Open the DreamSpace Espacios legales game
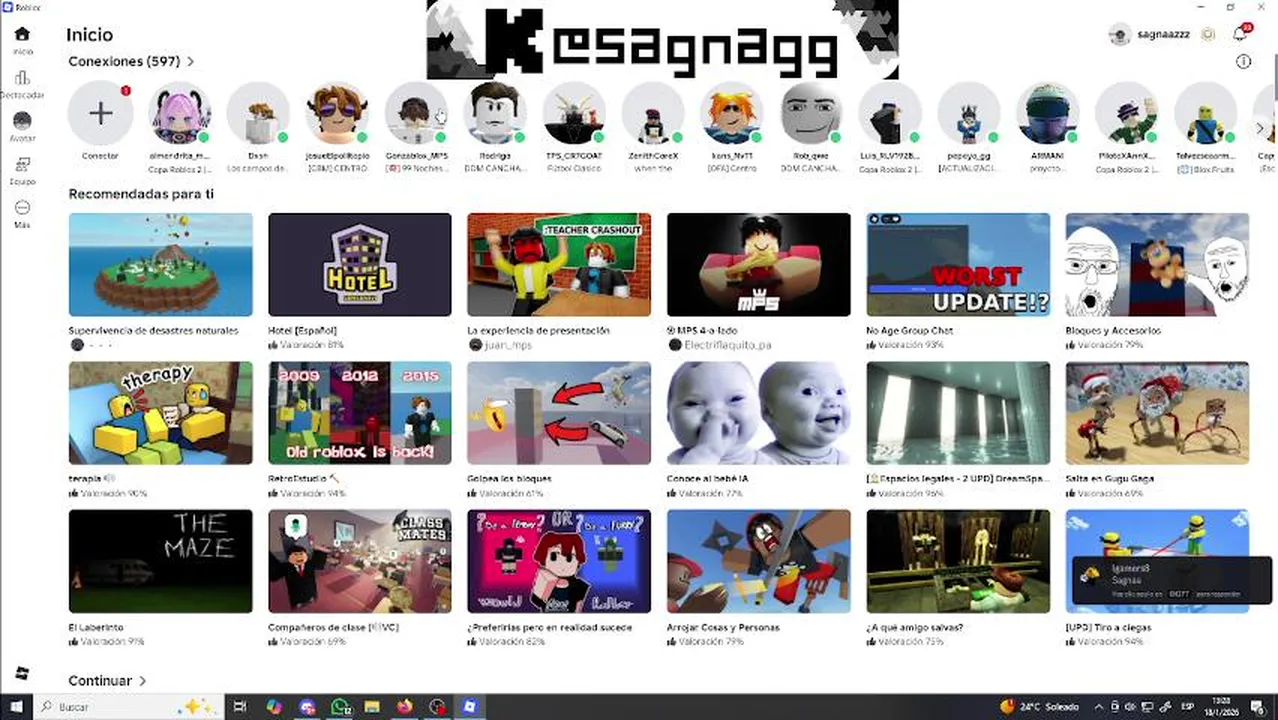The image size is (1278, 720). (958, 413)
